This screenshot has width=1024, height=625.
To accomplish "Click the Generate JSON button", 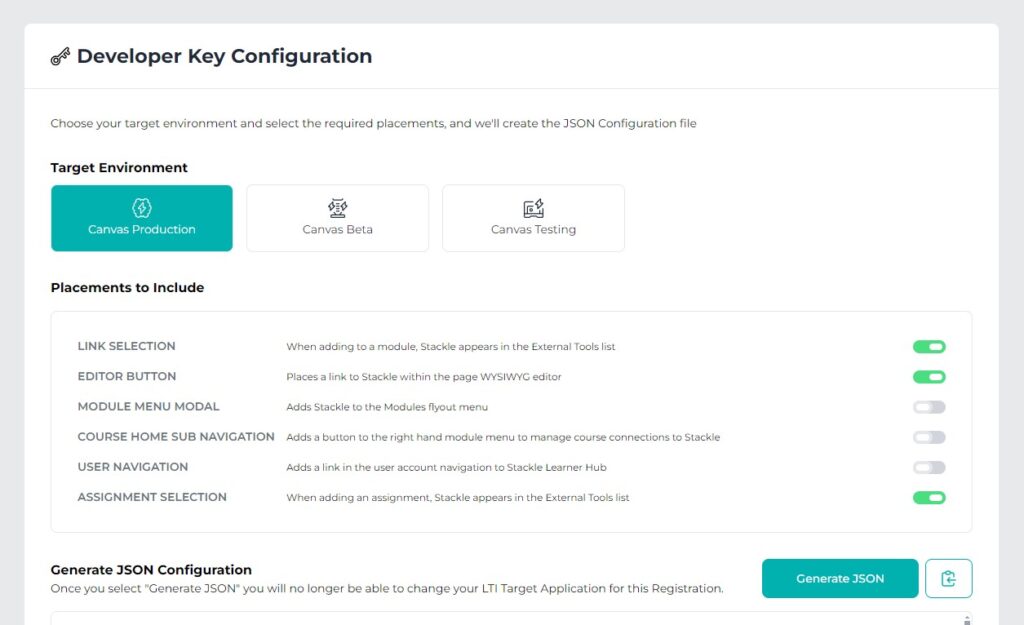I will pyautogui.click(x=839, y=578).
